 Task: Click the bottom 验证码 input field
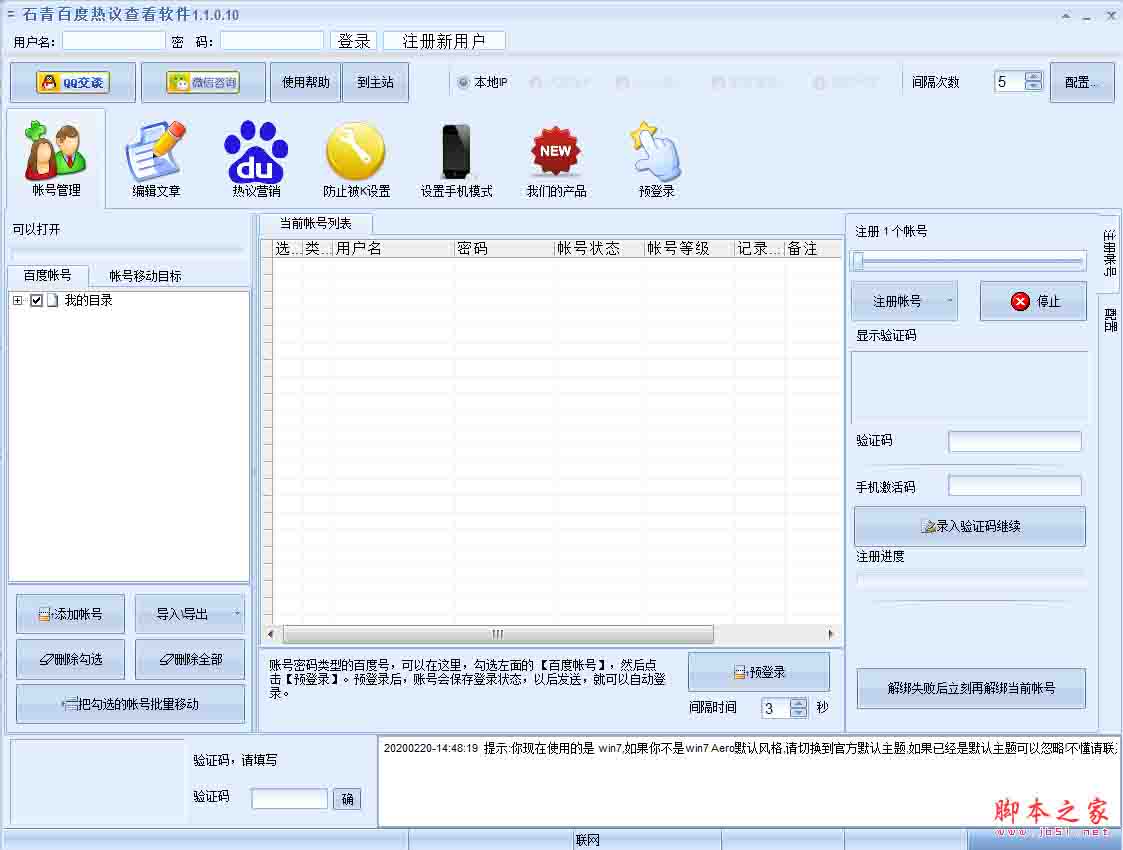pos(289,798)
